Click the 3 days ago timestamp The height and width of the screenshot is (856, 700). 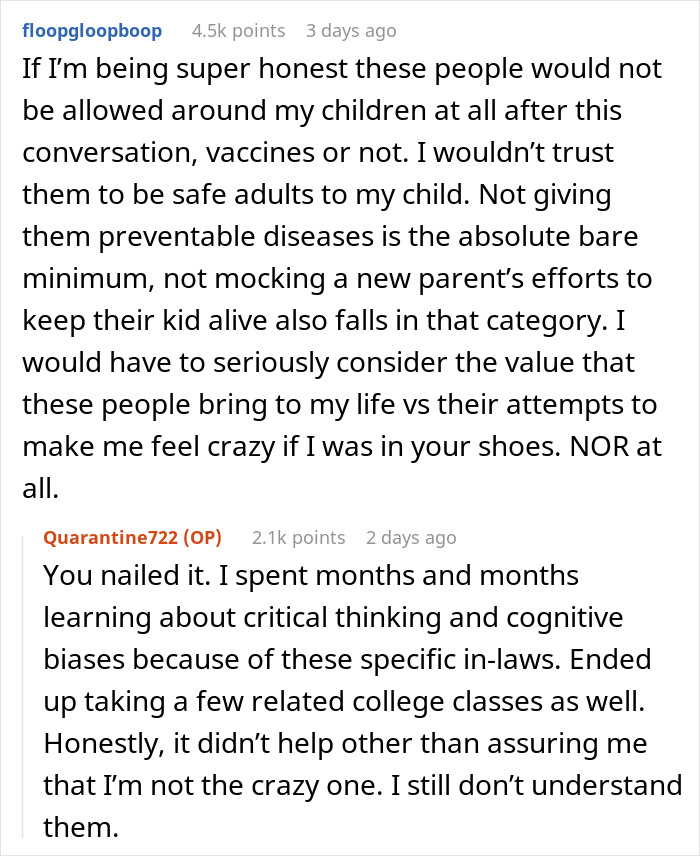(x=351, y=31)
